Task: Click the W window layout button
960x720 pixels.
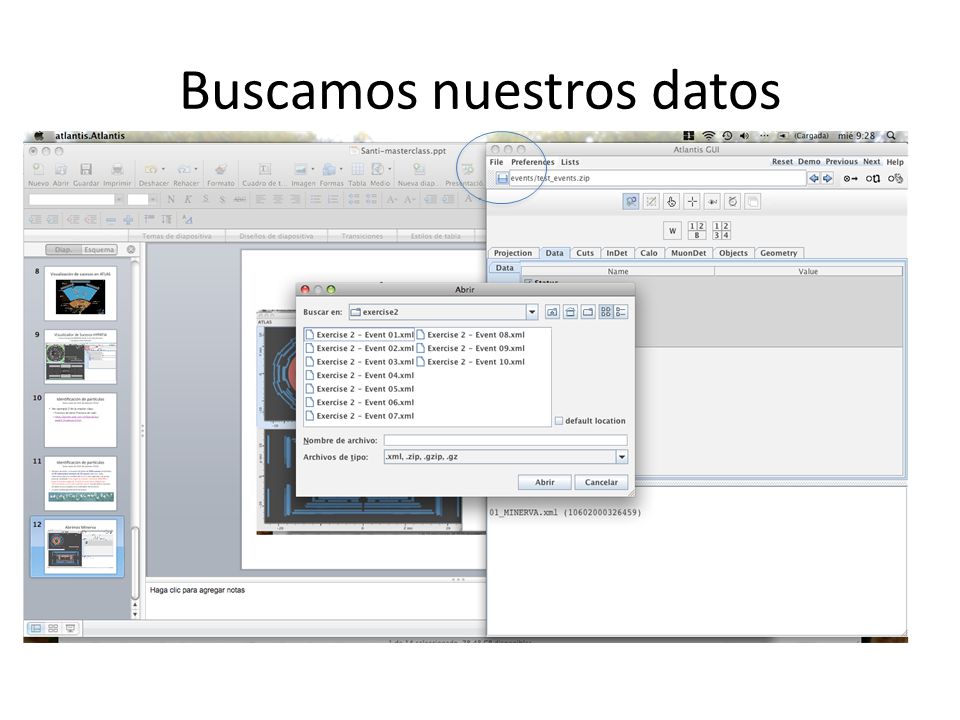Action: (x=672, y=231)
